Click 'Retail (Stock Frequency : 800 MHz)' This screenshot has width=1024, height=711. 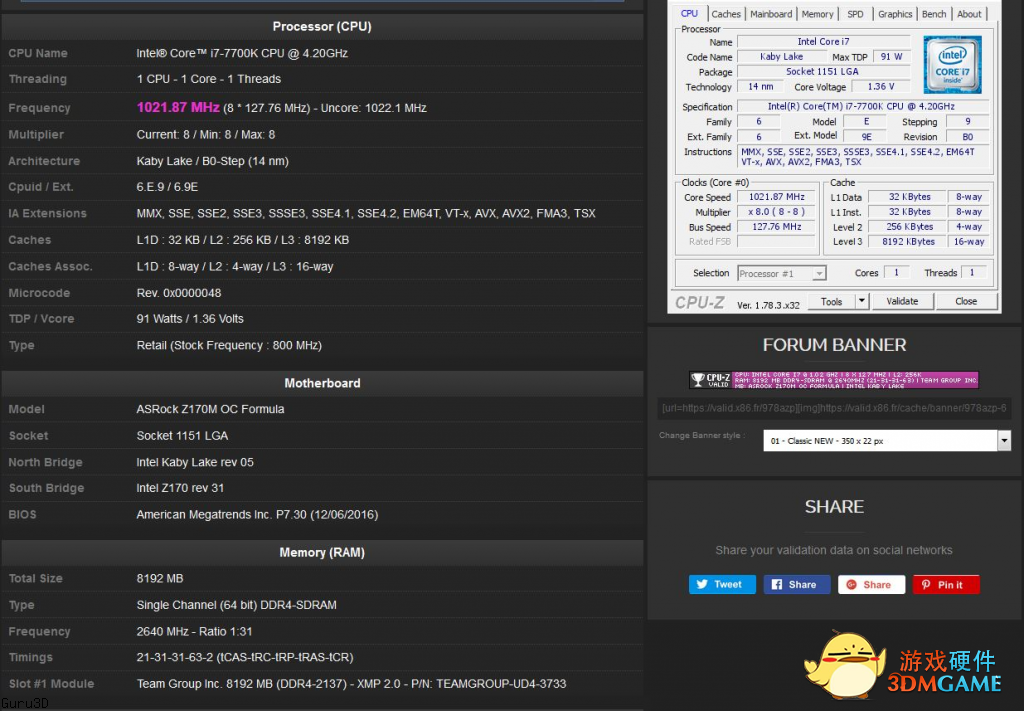[229, 345]
